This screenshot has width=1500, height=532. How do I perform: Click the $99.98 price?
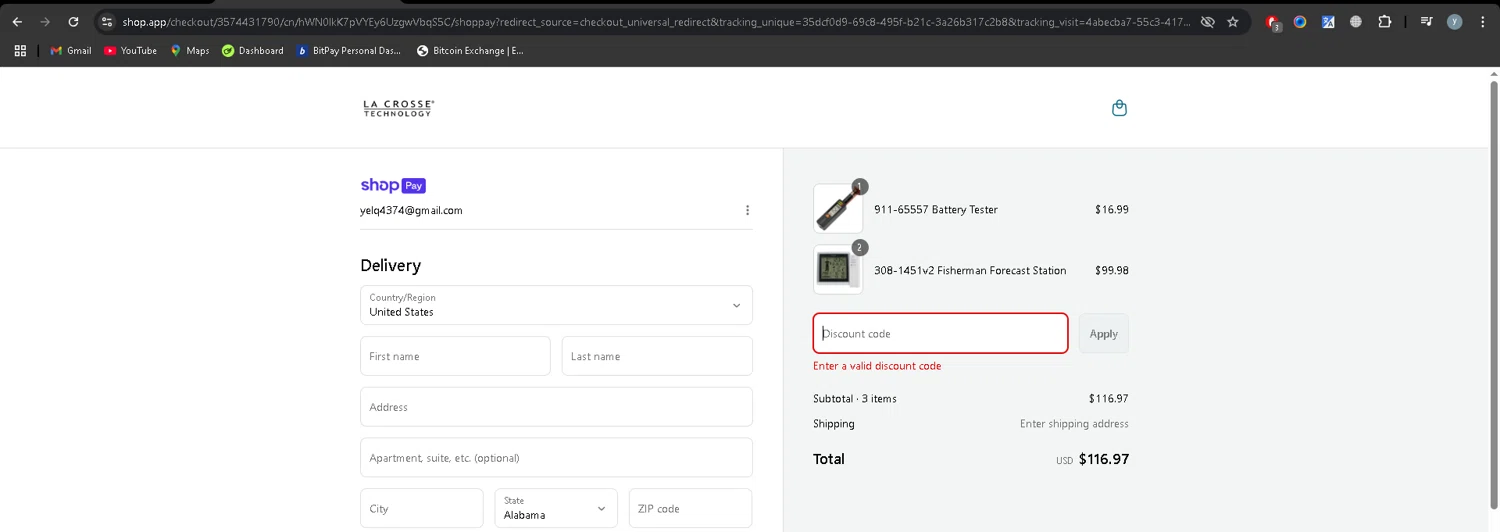[1112, 270]
